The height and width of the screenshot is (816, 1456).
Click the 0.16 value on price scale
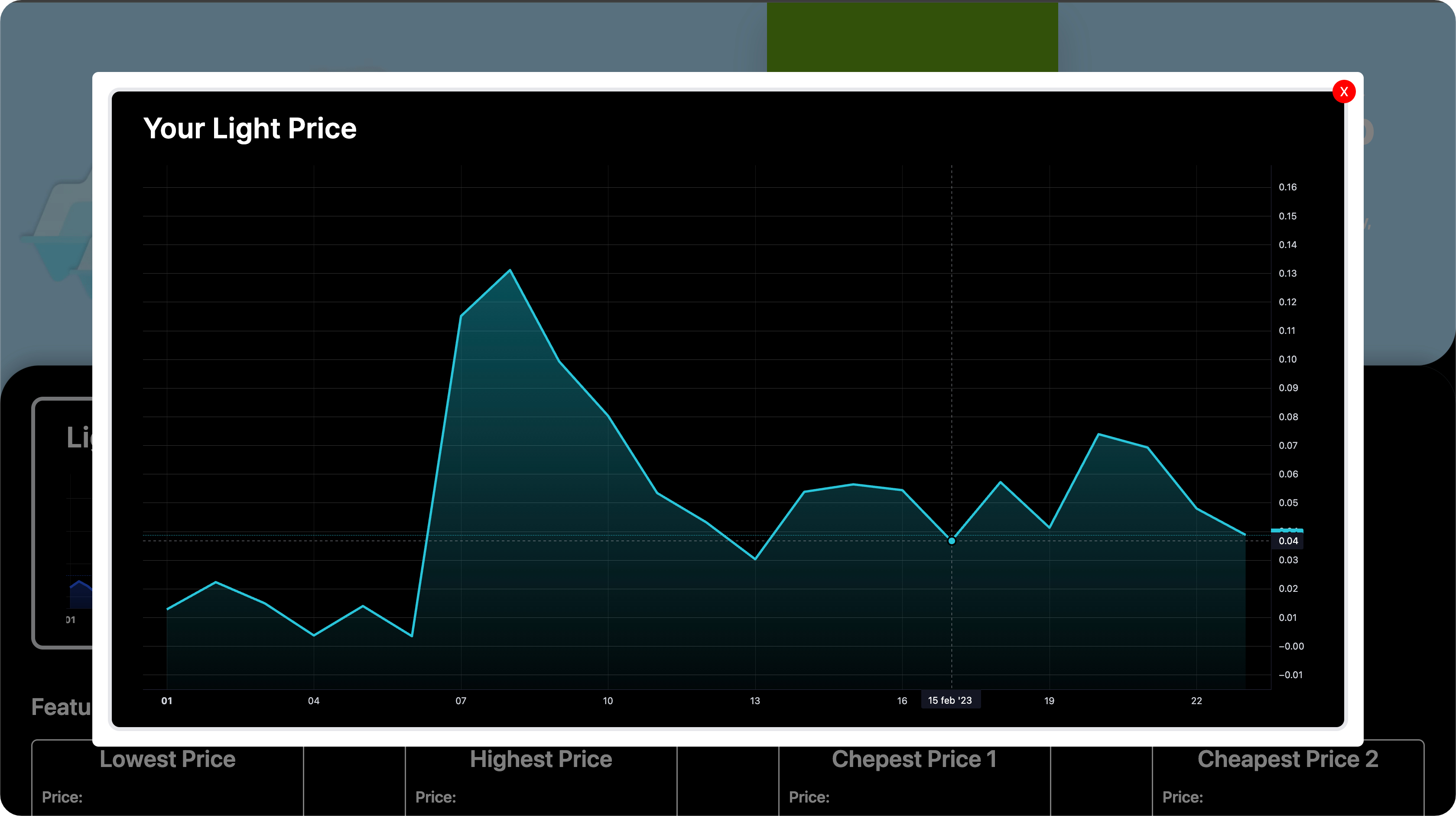(1287, 187)
